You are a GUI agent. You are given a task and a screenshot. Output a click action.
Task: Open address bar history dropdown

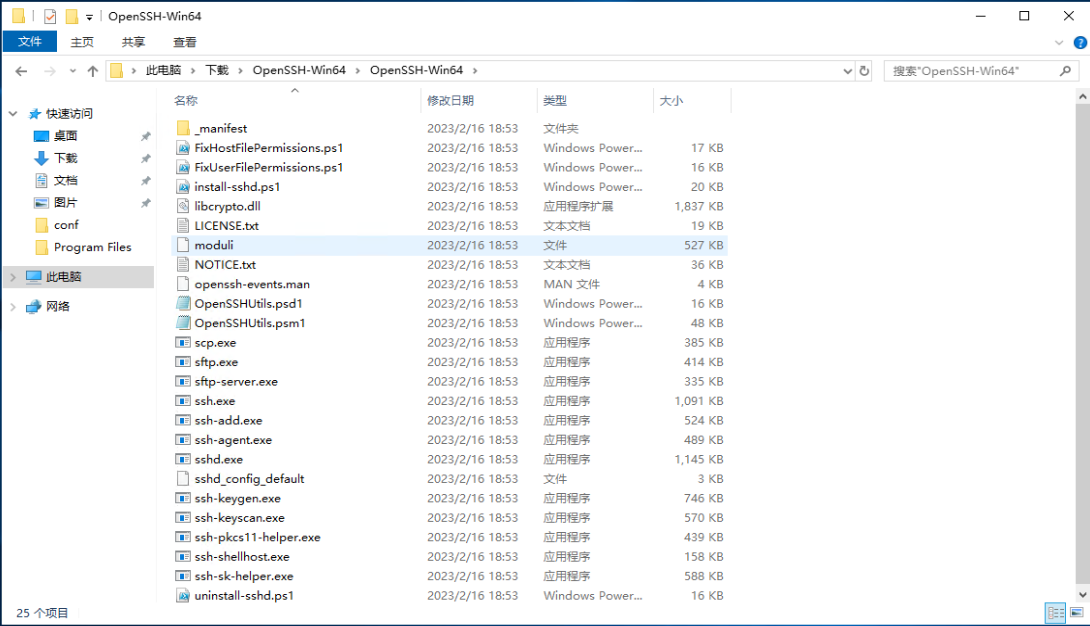coord(847,71)
